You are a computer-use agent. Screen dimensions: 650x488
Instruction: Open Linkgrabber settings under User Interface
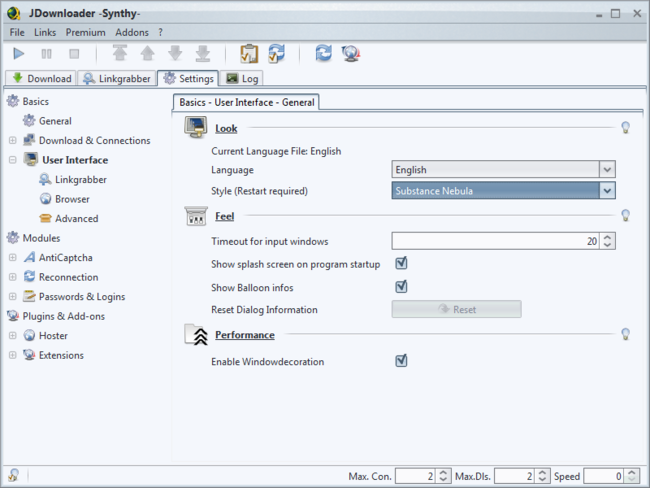(x=73, y=180)
